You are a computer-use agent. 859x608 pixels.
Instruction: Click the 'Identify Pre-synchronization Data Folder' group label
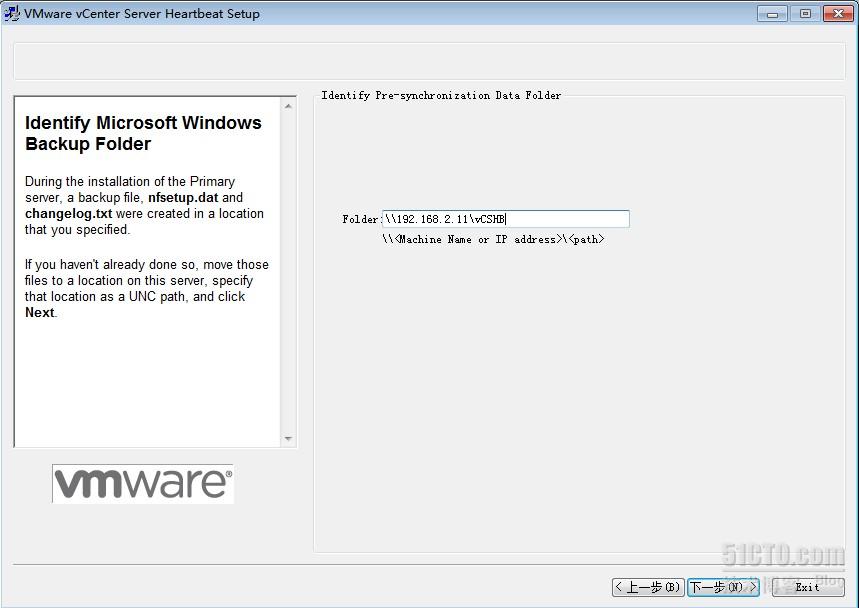441,95
